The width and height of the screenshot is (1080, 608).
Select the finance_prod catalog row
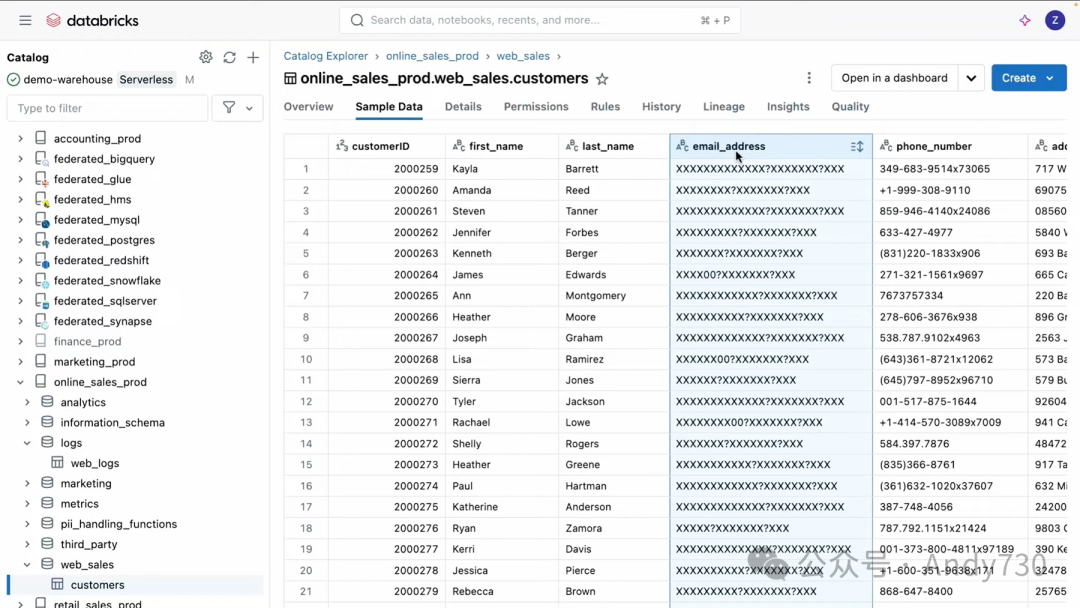coord(135,342)
